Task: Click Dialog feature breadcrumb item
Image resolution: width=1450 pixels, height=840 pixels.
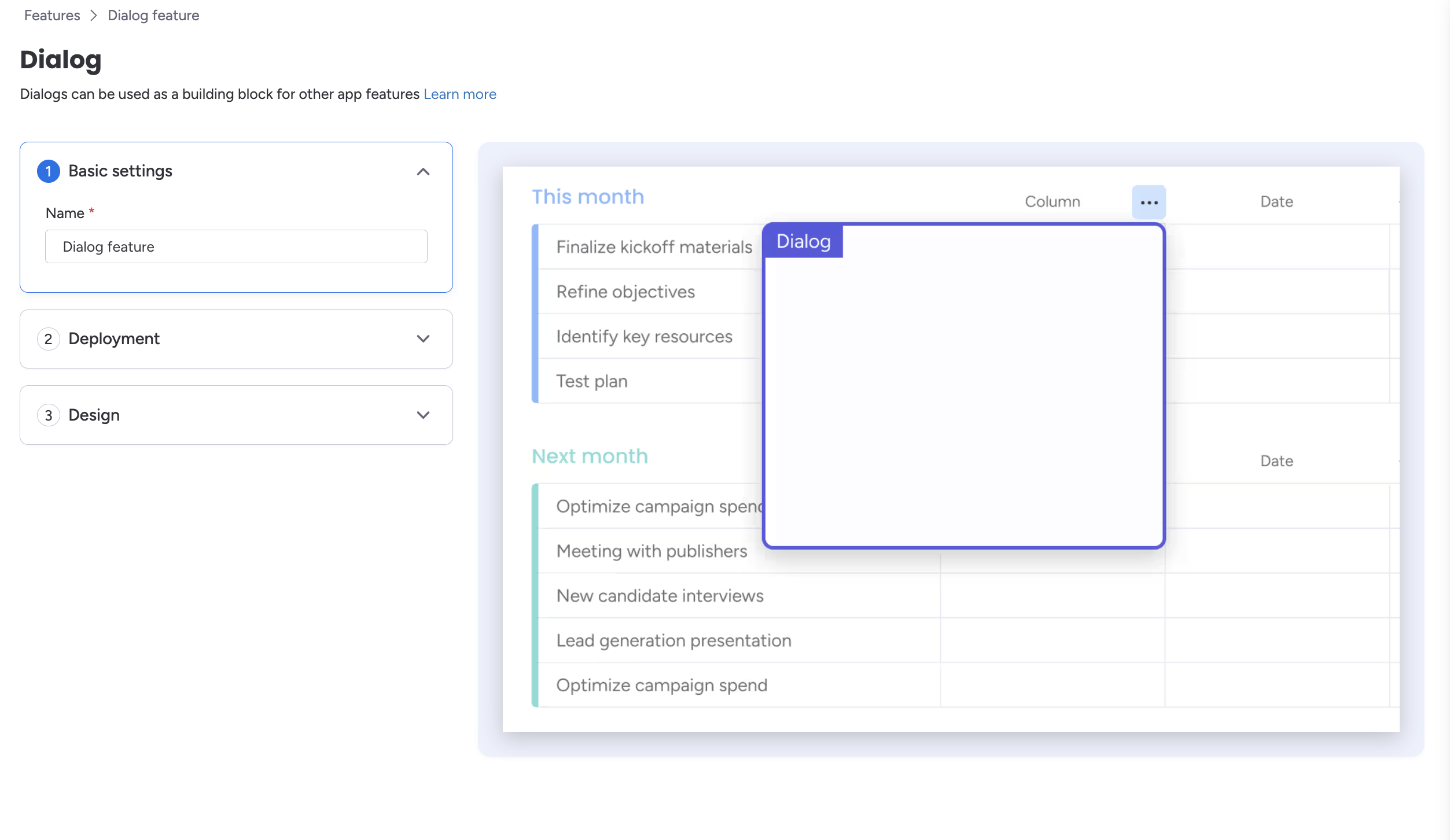Action: (x=153, y=16)
